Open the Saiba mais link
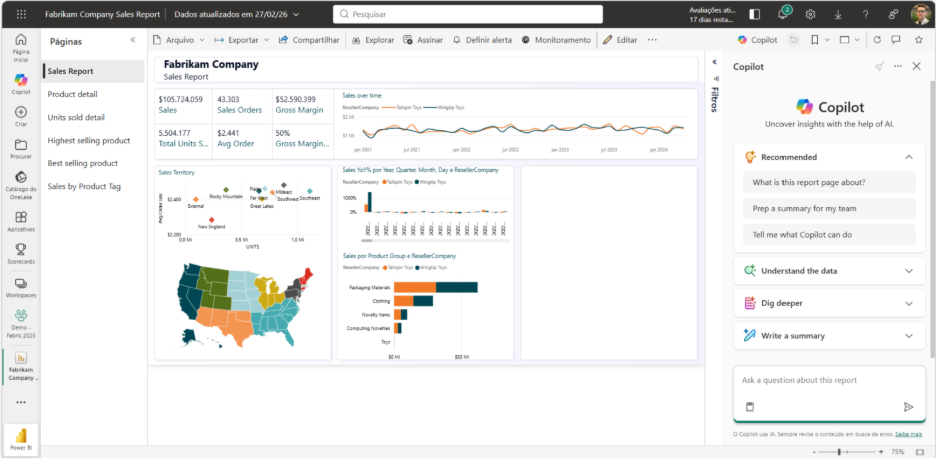The height and width of the screenshot is (459, 936). (x=908, y=434)
